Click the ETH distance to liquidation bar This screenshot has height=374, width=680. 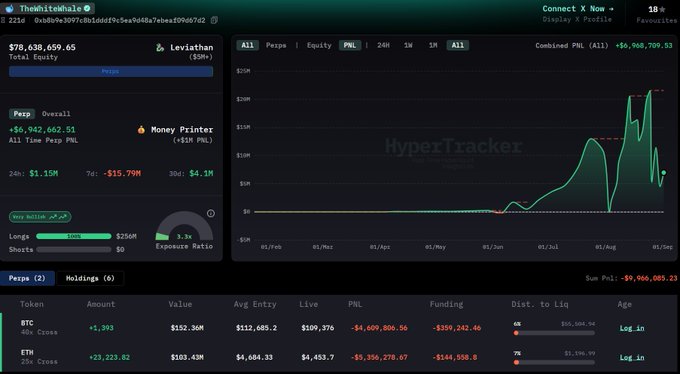(554, 362)
